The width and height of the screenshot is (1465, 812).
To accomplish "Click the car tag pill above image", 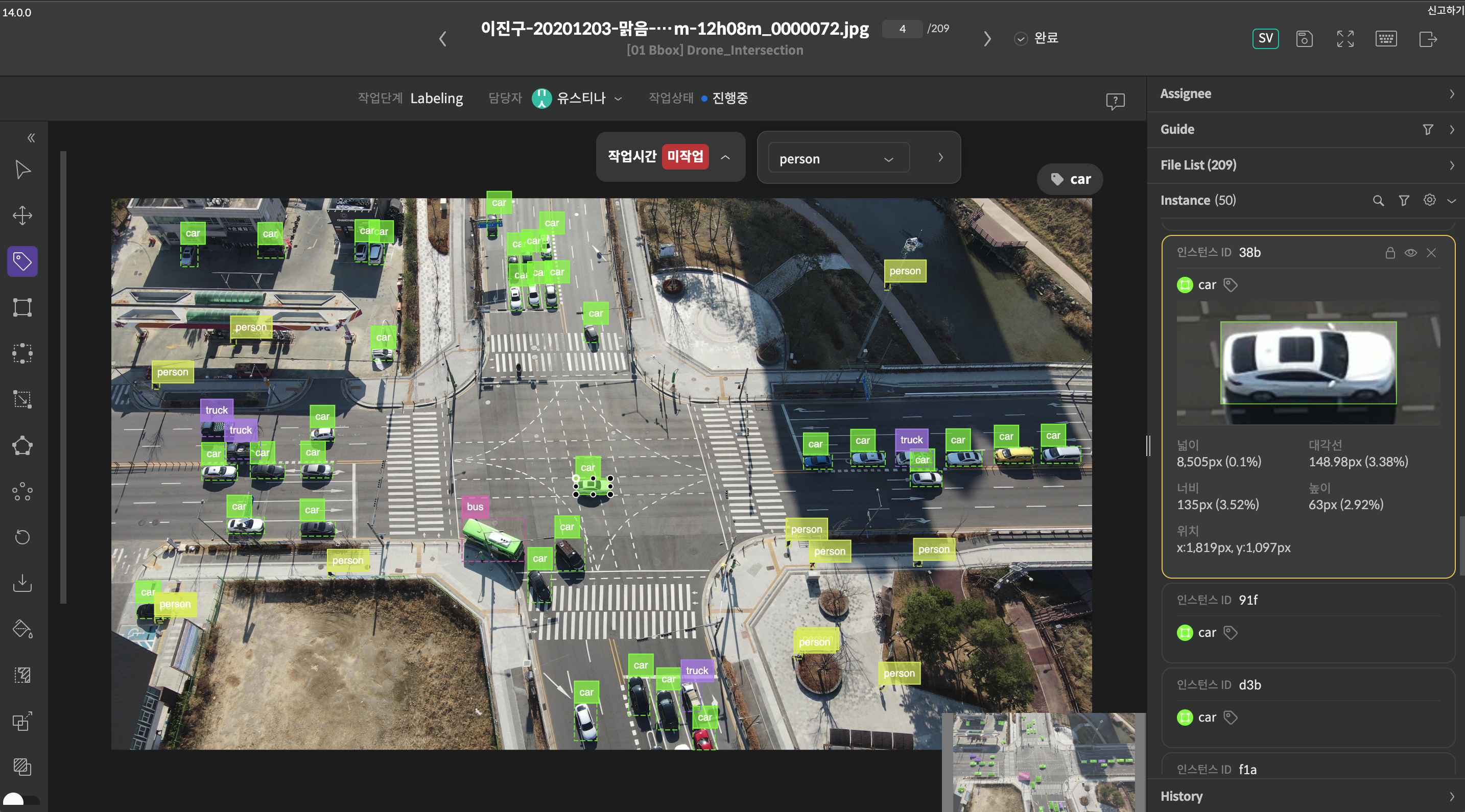I will (x=1070, y=179).
